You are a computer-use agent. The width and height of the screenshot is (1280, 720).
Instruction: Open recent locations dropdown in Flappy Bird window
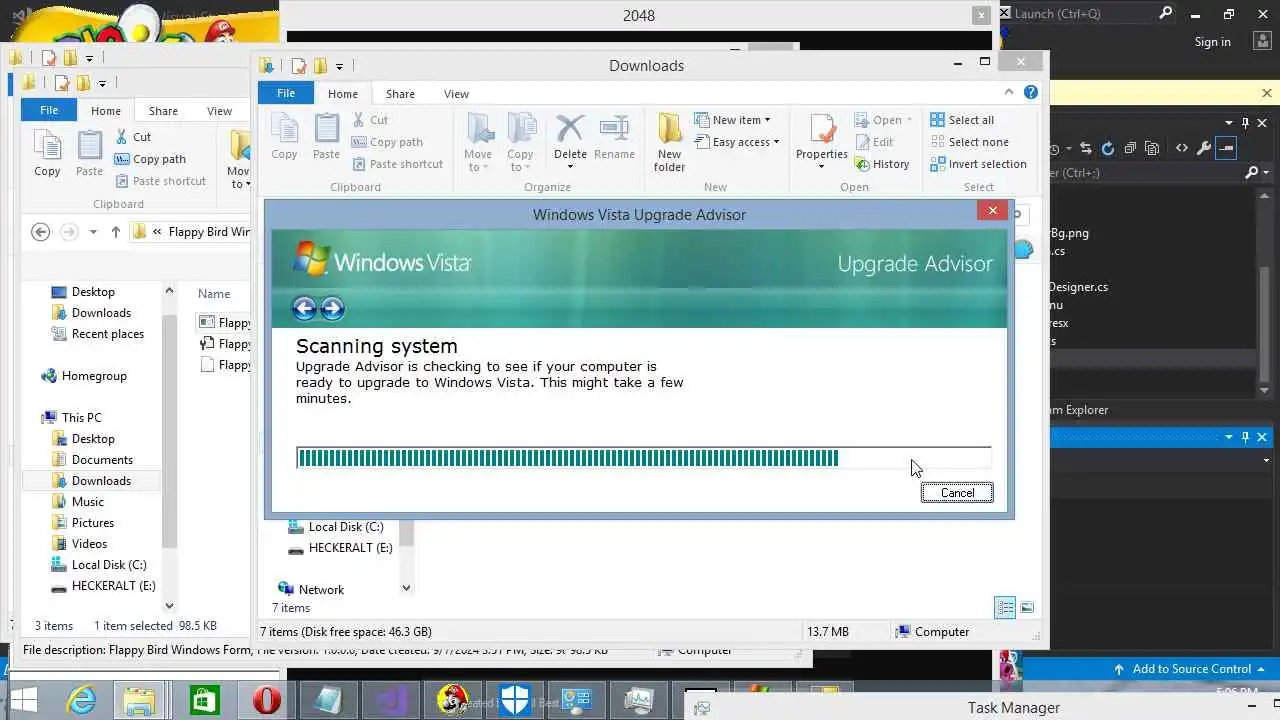pos(93,232)
